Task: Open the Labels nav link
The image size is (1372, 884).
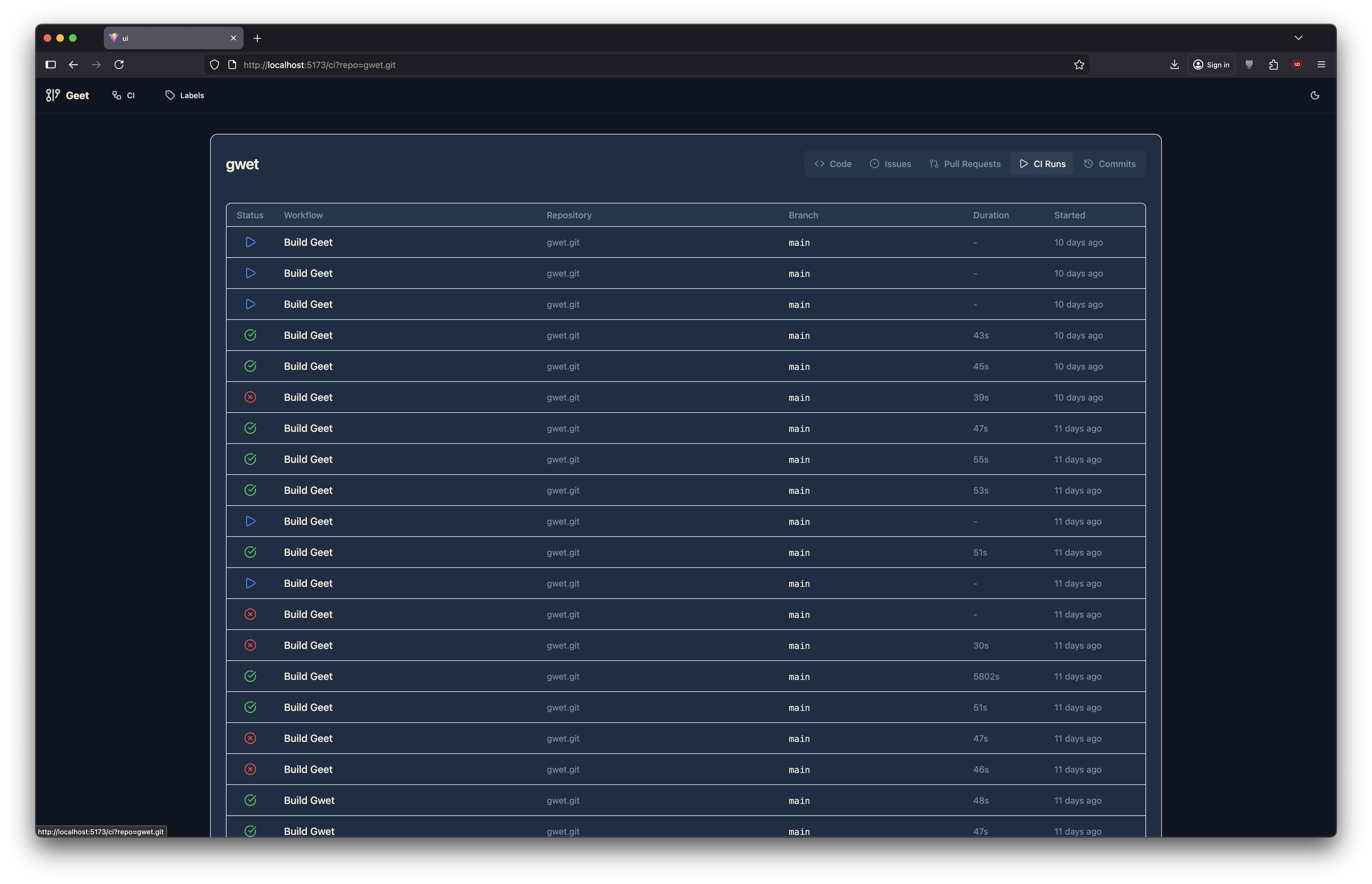Action: pos(185,95)
